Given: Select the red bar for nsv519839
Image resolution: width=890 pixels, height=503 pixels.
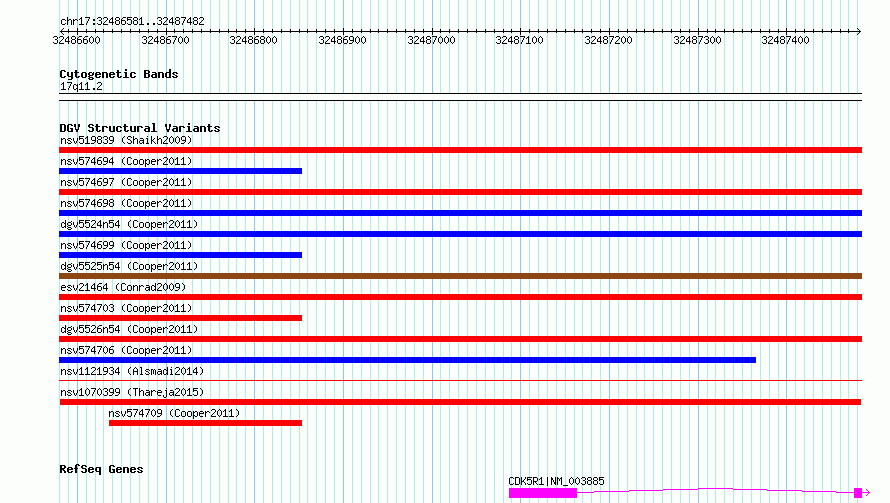Looking at the screenshot, I should pos(460,150).
